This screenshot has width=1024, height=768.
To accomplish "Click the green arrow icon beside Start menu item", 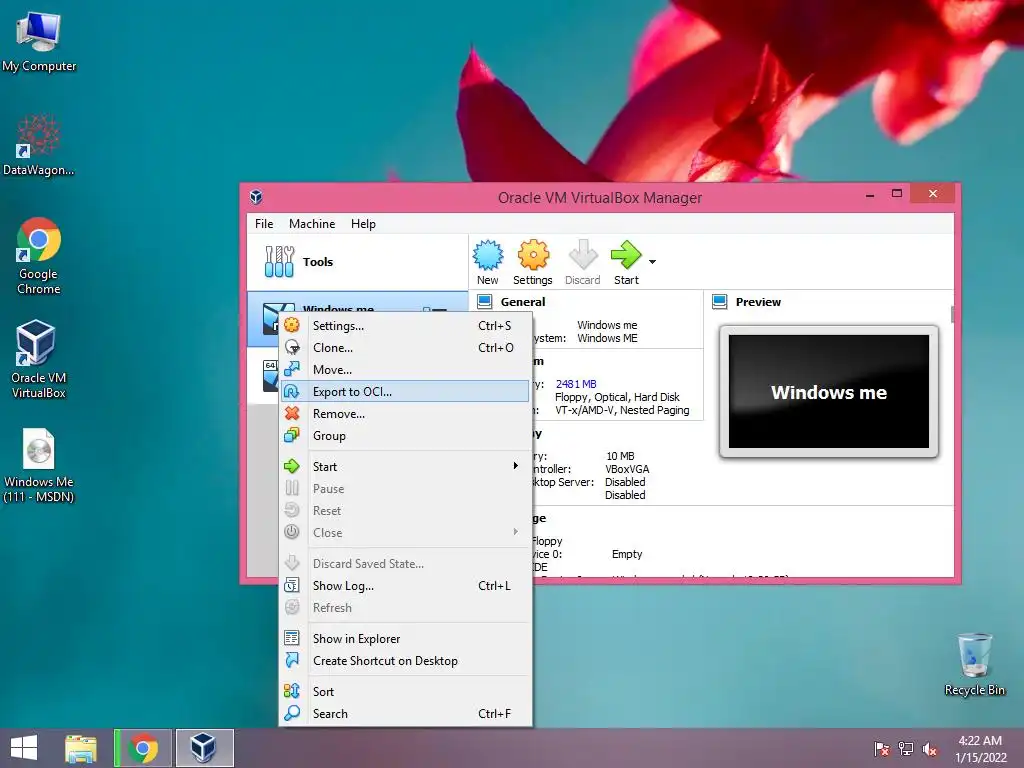I will (292, 466).
